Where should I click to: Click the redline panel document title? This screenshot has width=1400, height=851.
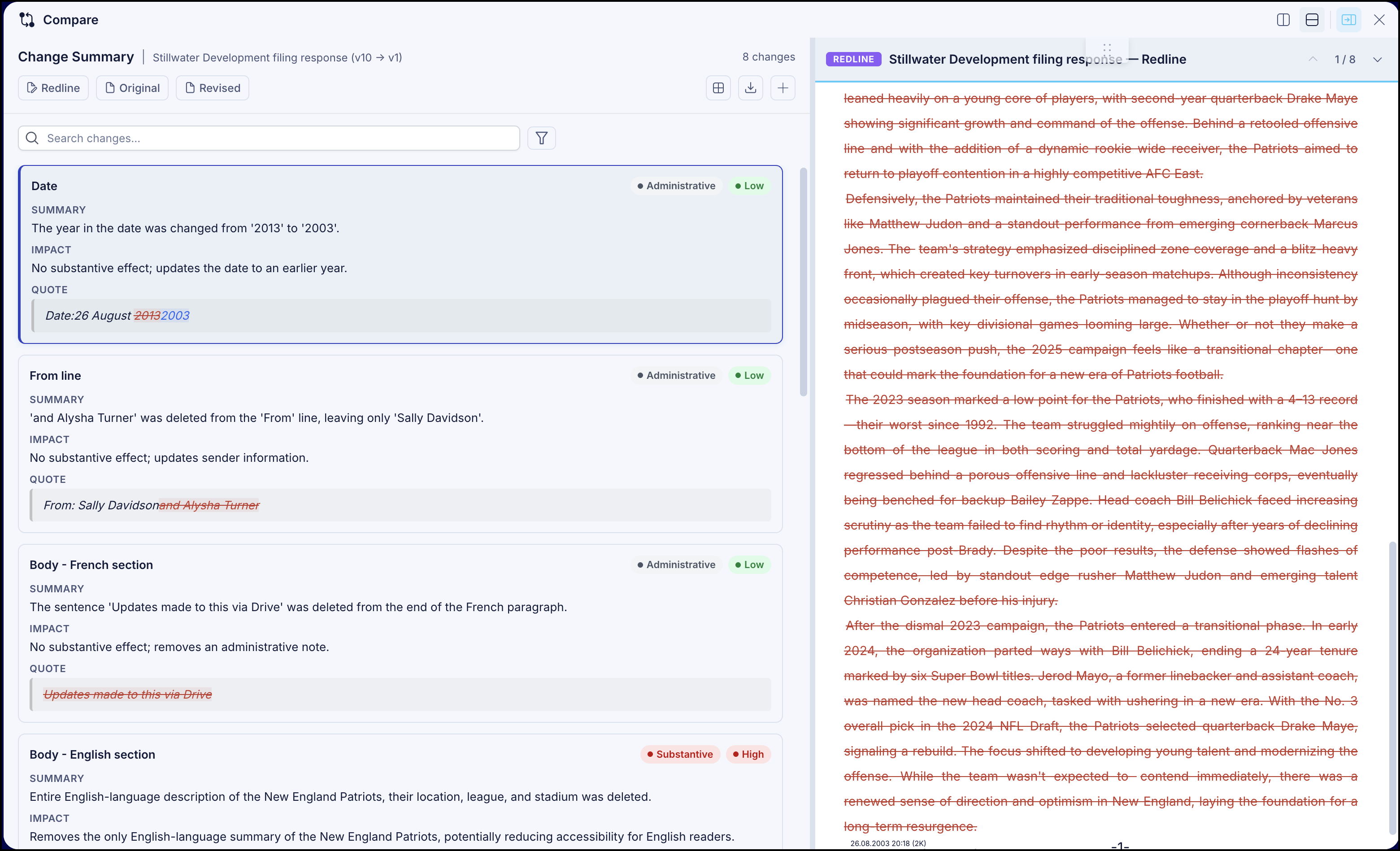1038,59
